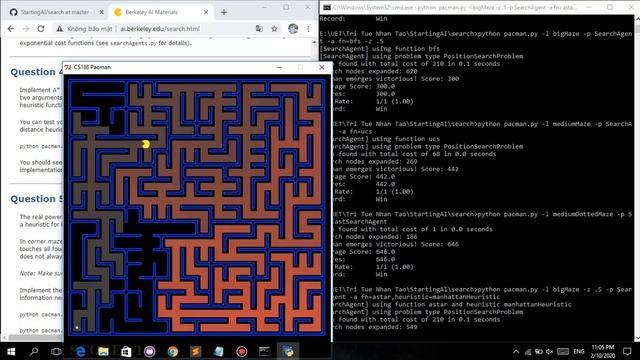The image size is (640, 360).
Task: Open the Action Center notifications
Action: pos(627,351)
